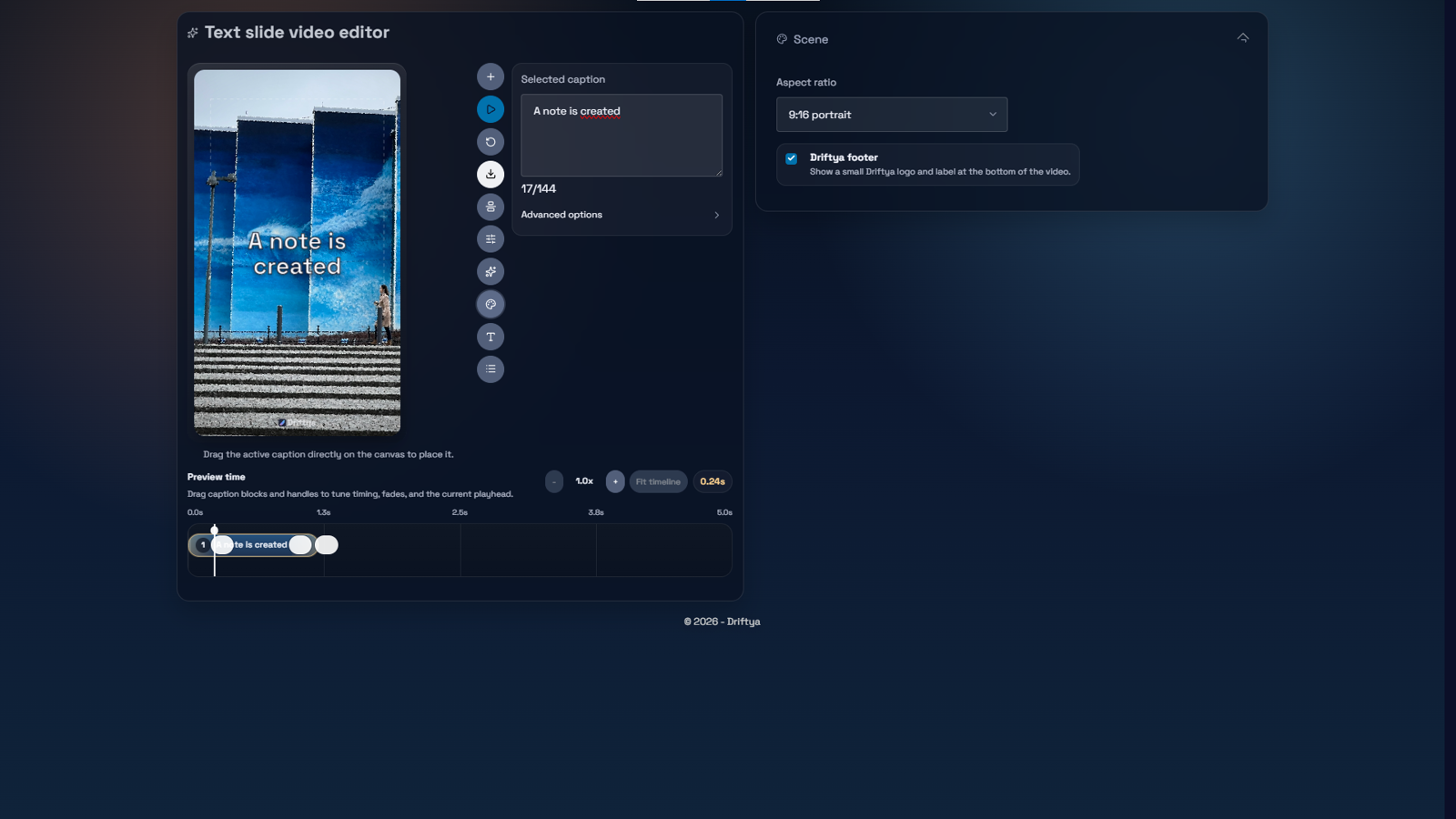Click the Add caption plus icon
The image size is (1456, 819).
490,76
